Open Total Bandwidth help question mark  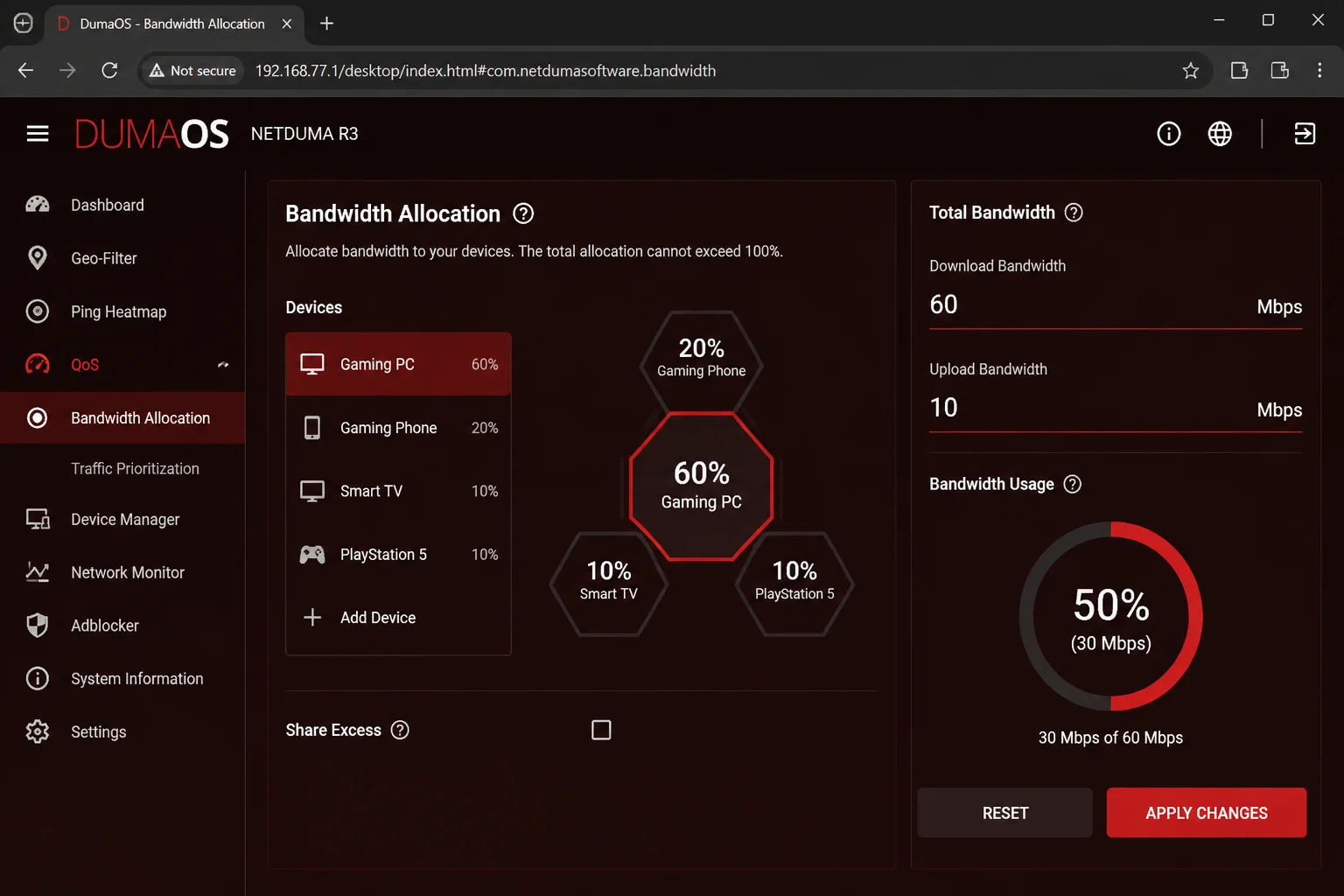click(1074, 213)
